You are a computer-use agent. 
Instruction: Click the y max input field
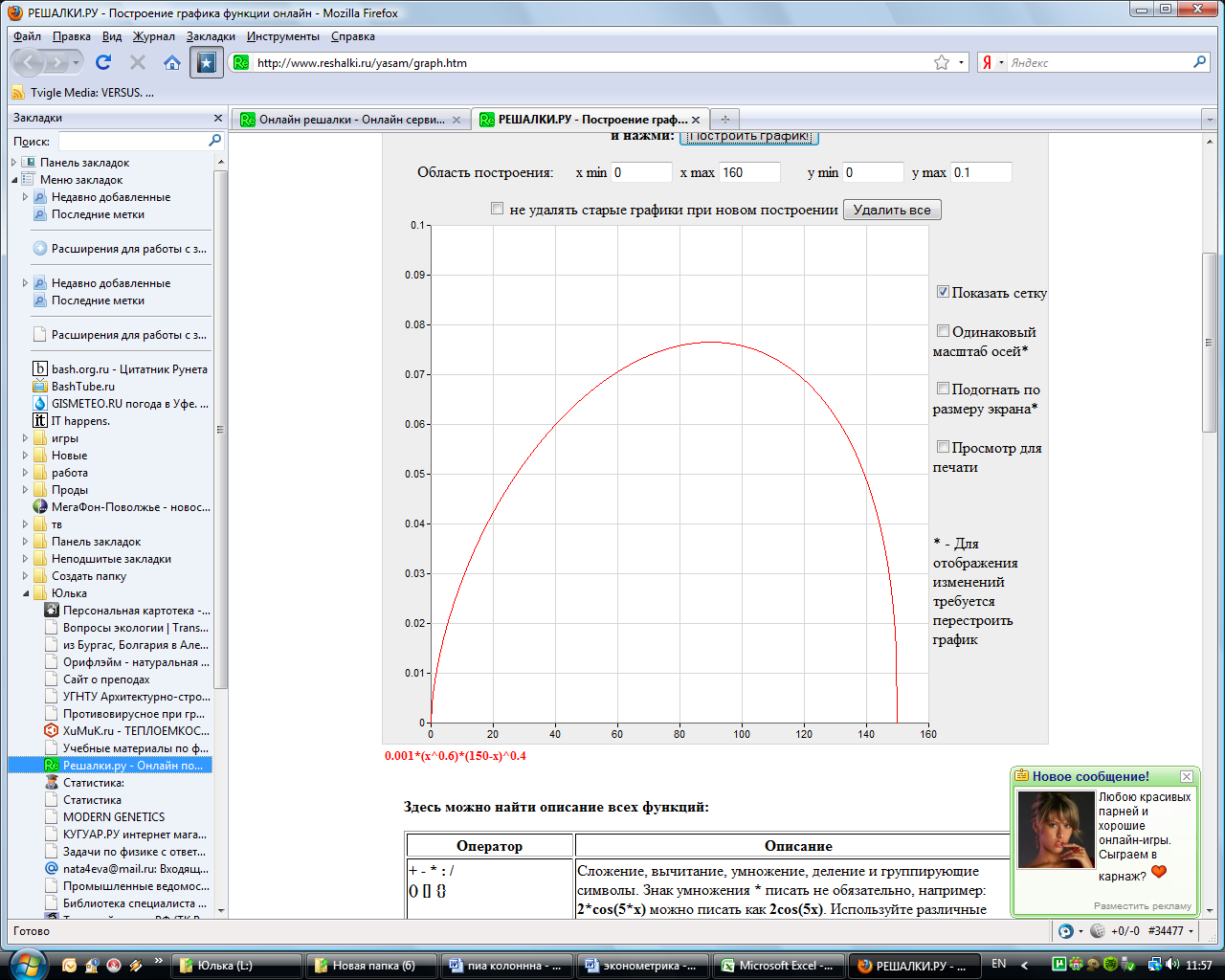tap(981, 172)
